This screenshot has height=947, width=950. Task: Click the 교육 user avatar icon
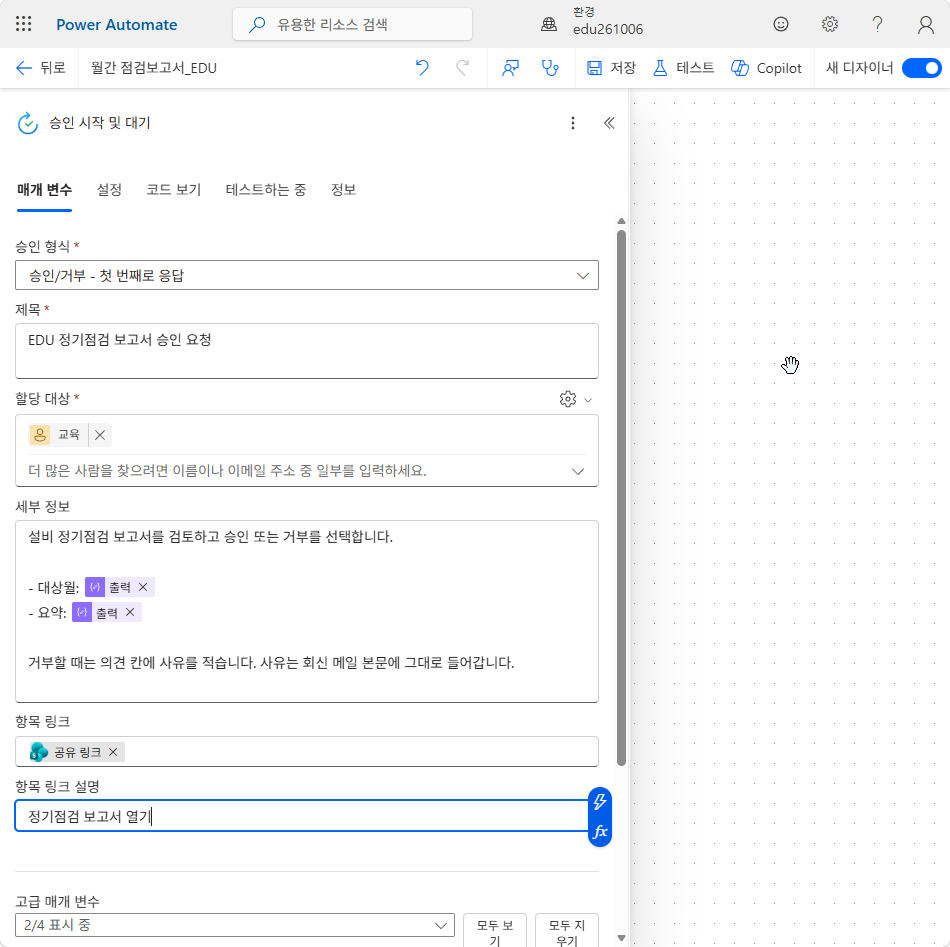[x=40, y=435]
